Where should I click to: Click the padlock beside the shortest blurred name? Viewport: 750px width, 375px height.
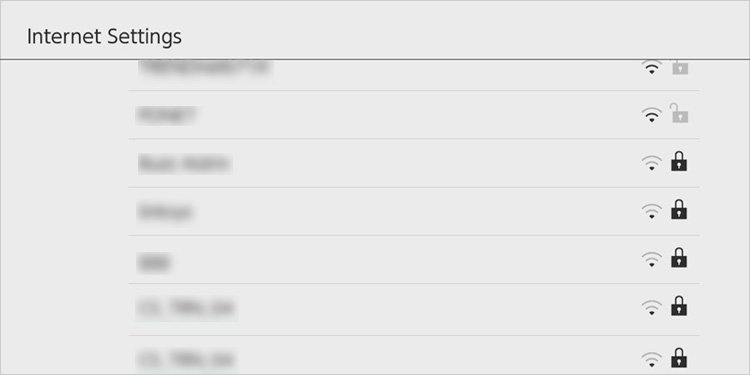[679, 258]
